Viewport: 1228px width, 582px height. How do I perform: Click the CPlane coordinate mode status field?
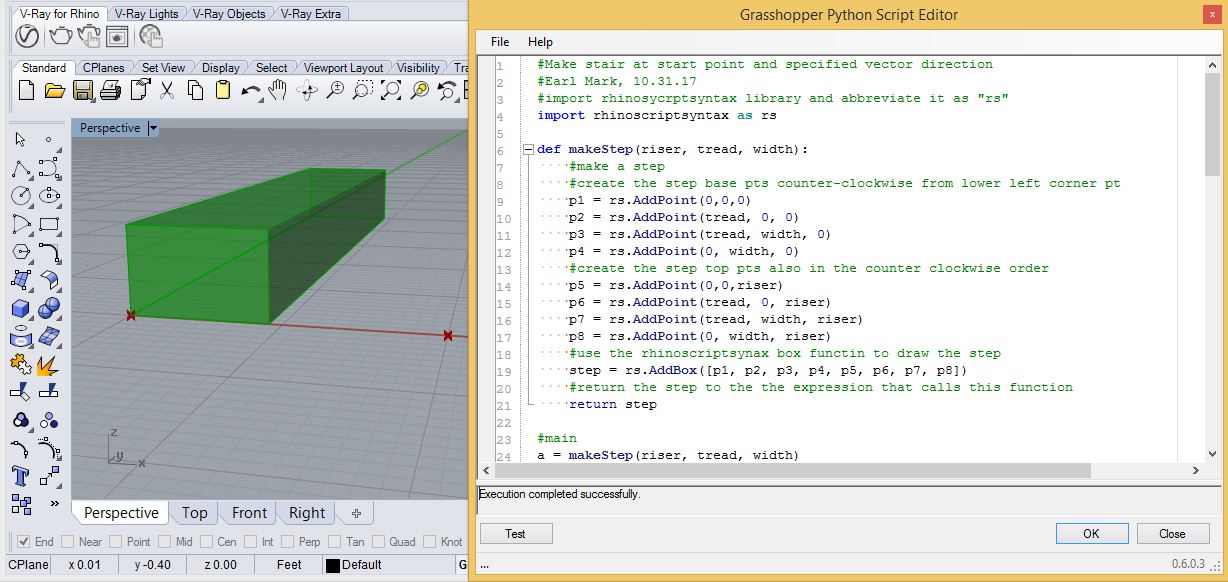coord(26,566)
